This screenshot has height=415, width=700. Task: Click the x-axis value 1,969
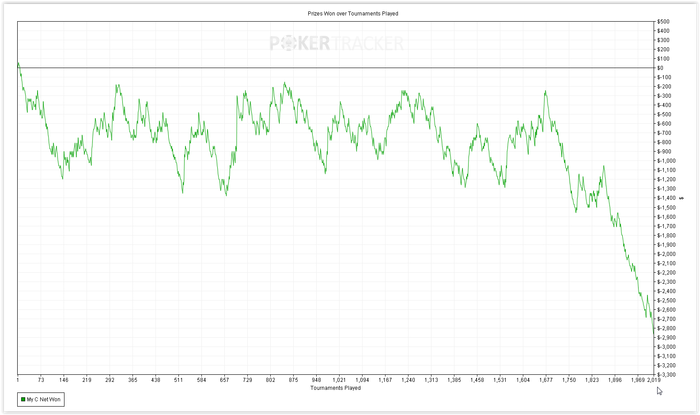(638, 380)
